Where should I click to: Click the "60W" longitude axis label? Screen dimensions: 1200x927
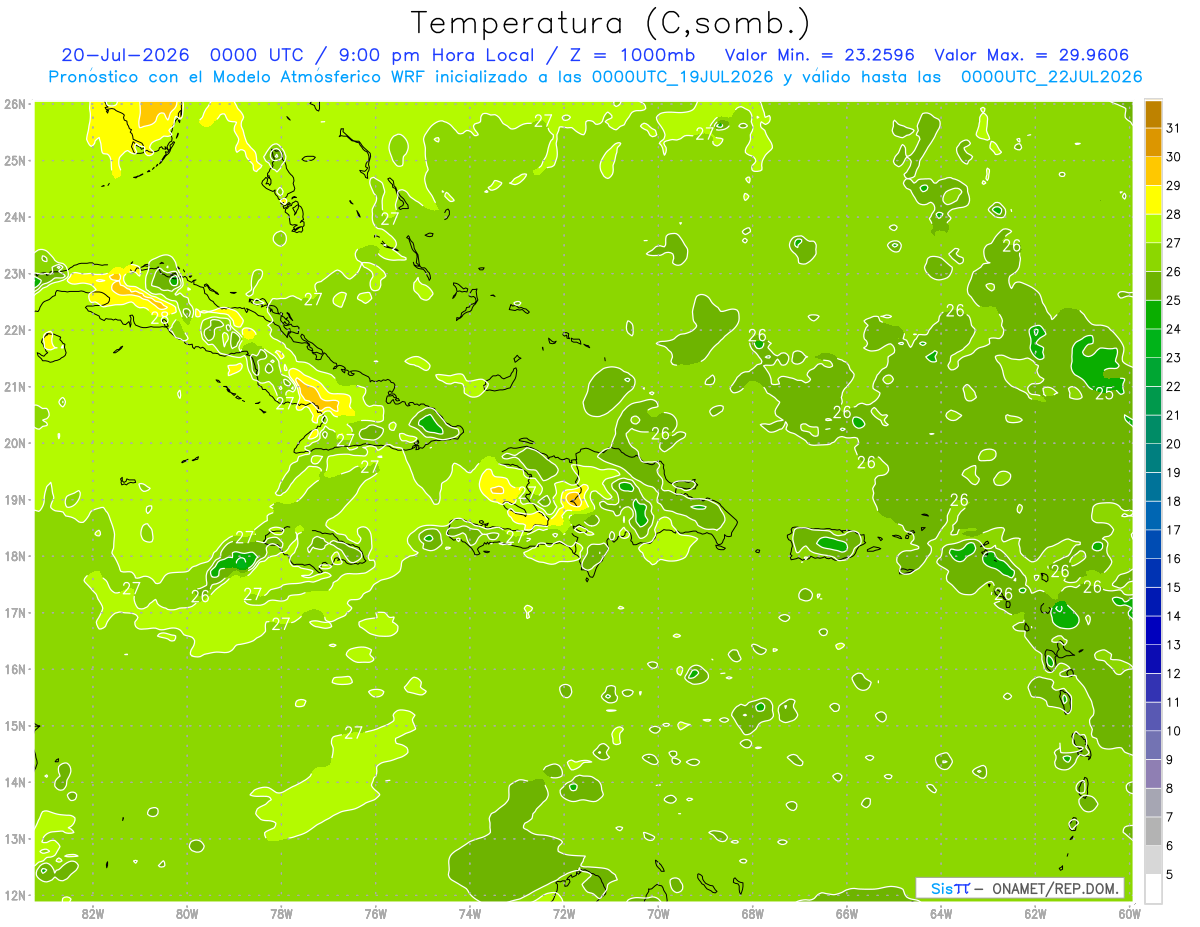pos(1129,913)
